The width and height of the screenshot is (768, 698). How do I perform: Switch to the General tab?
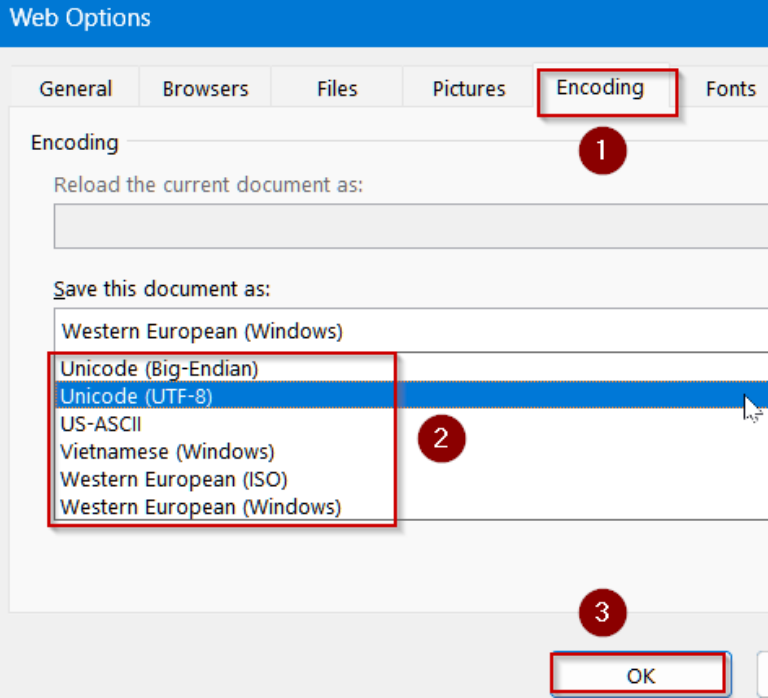pos(75,89)
